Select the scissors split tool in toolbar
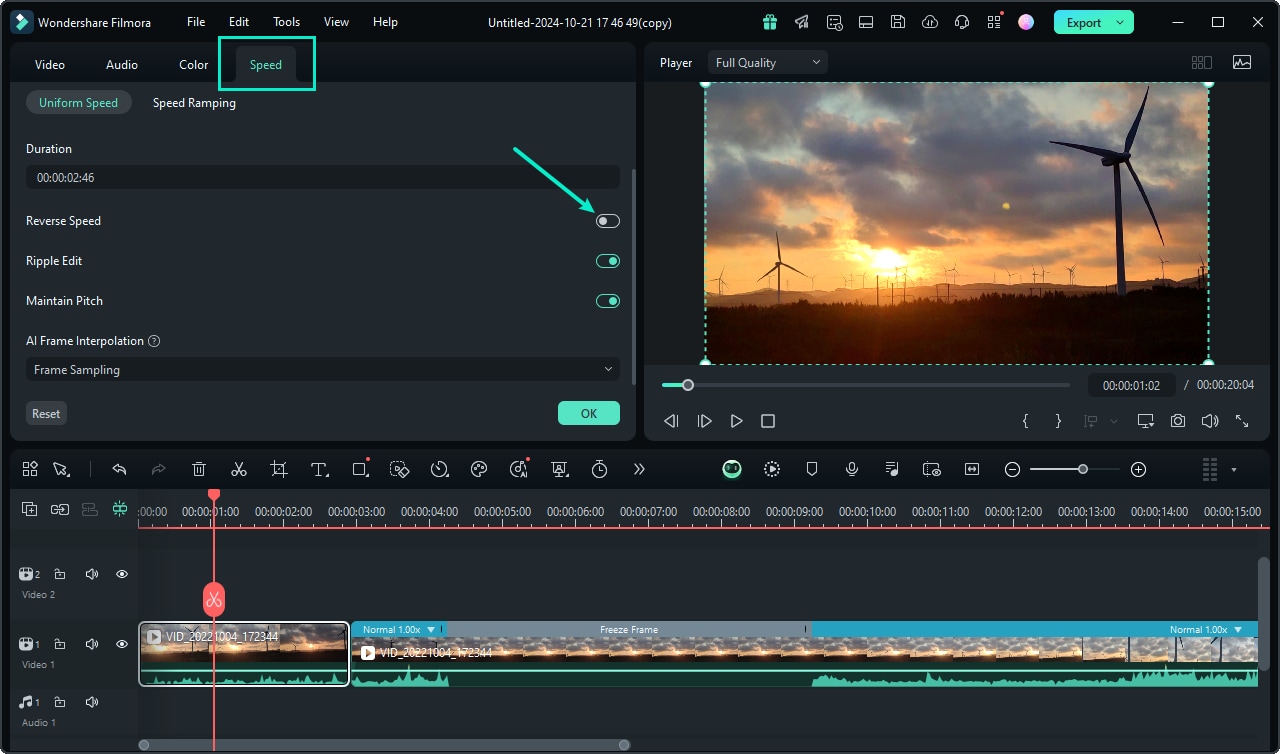The width and height of the screenshot is (1280, 754). [x=239, y=469]
